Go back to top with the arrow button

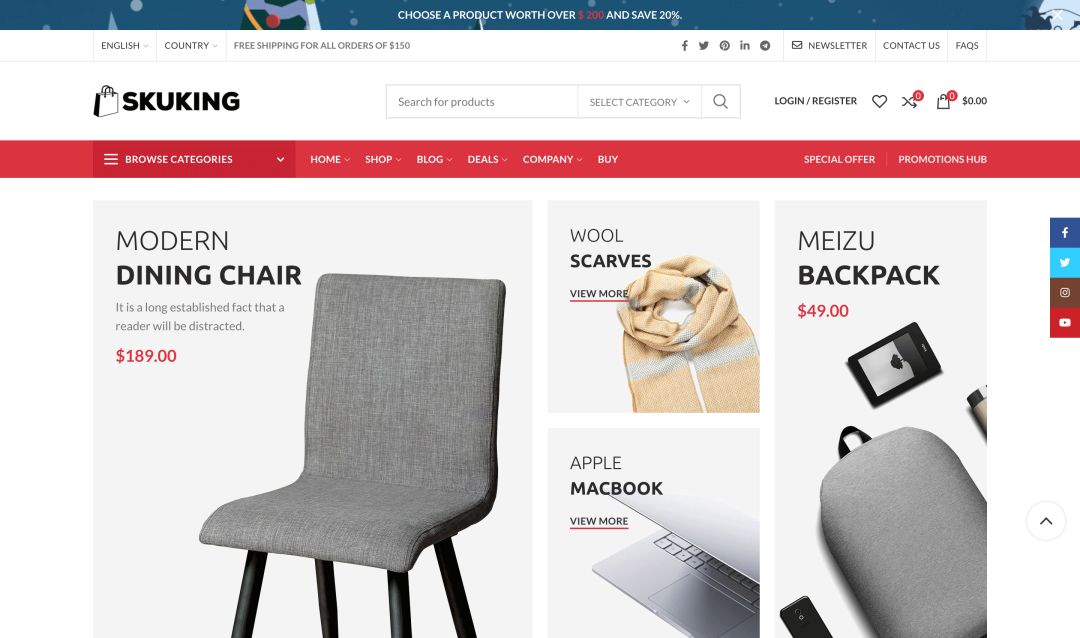[1046, 521]
